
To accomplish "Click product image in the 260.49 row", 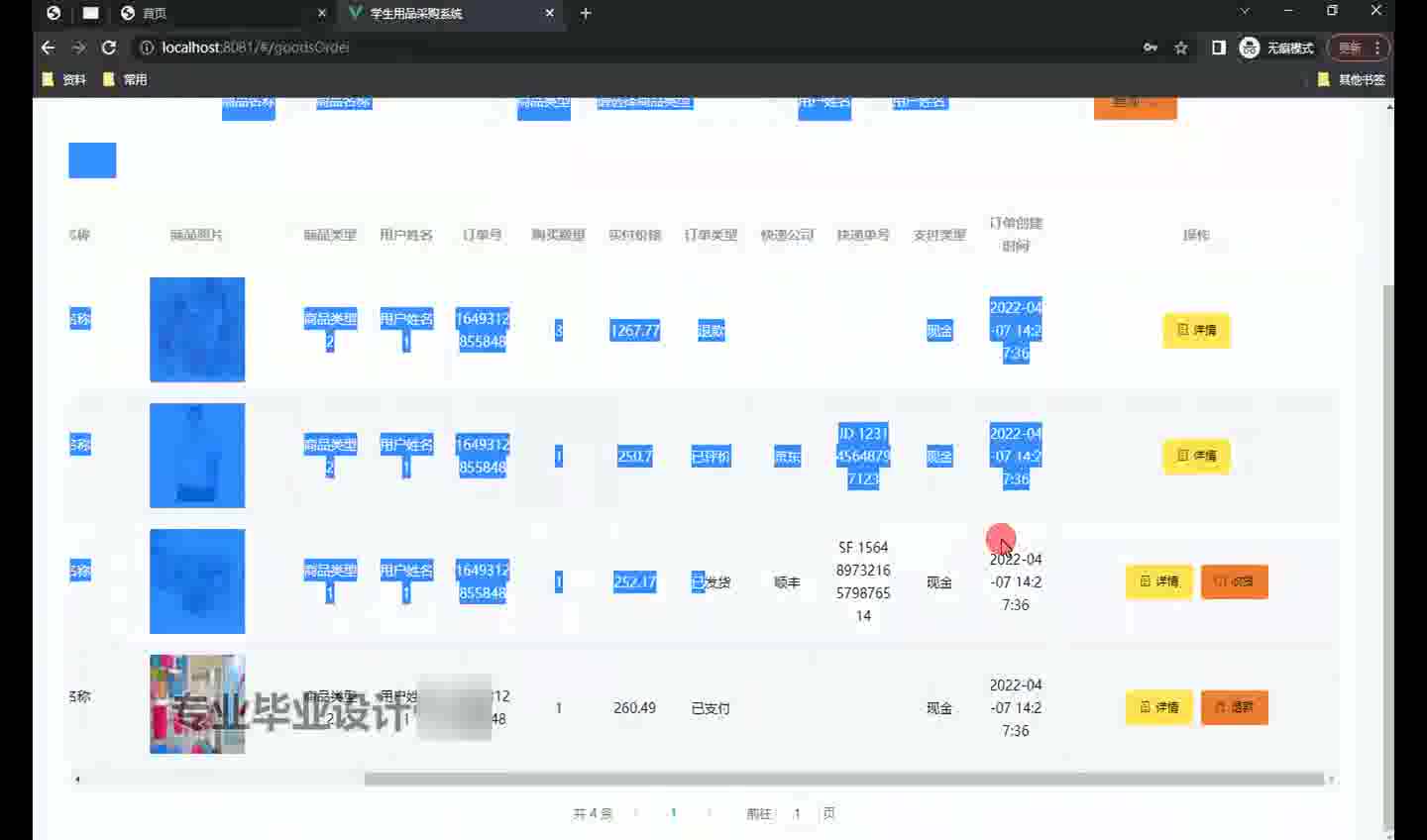I will point(197,704).
